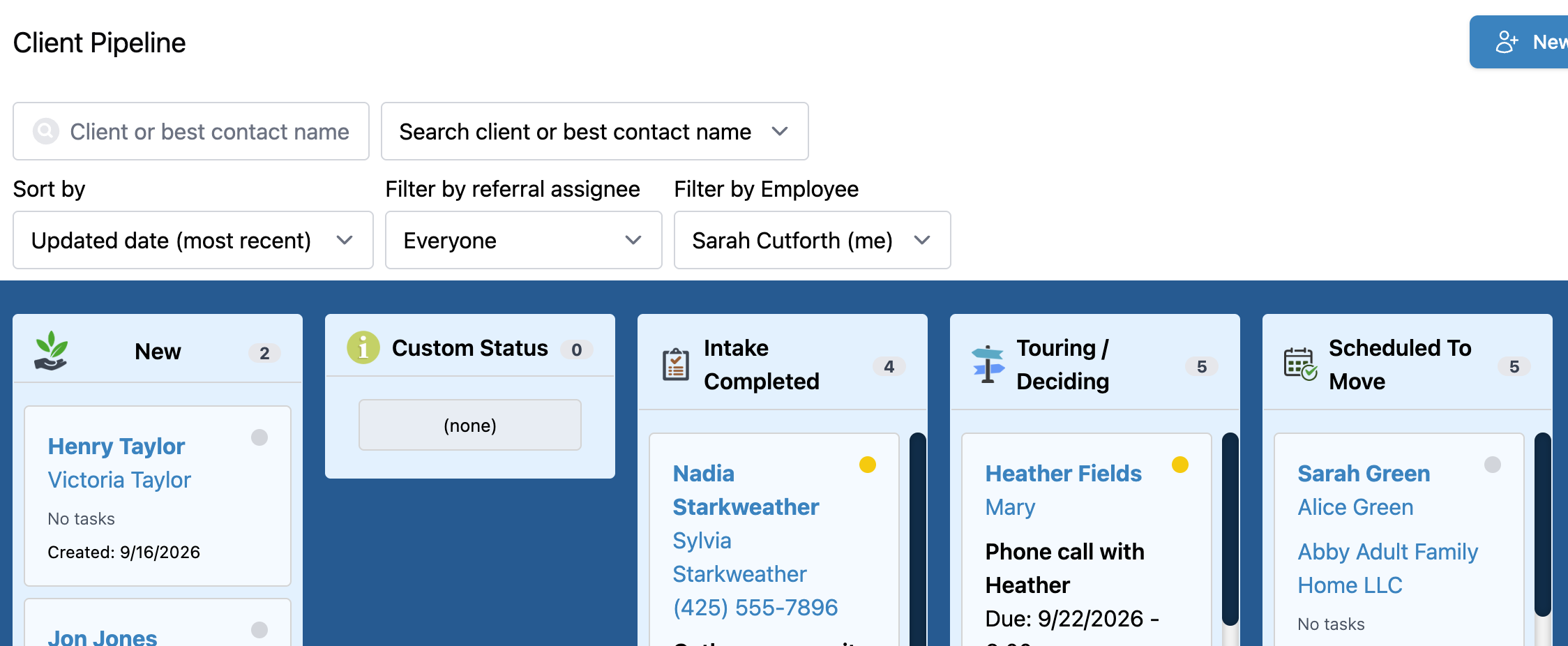Viewport: 1568px width, 646px height.
Task: Expand the referral assignee Everyone dropdown
Action: click(x=524, y=240)
